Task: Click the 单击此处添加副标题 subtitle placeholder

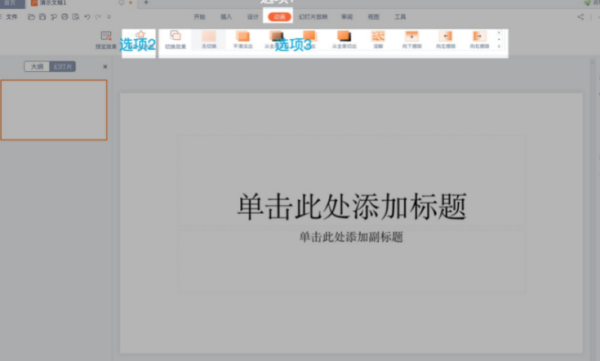Action: 351,237
